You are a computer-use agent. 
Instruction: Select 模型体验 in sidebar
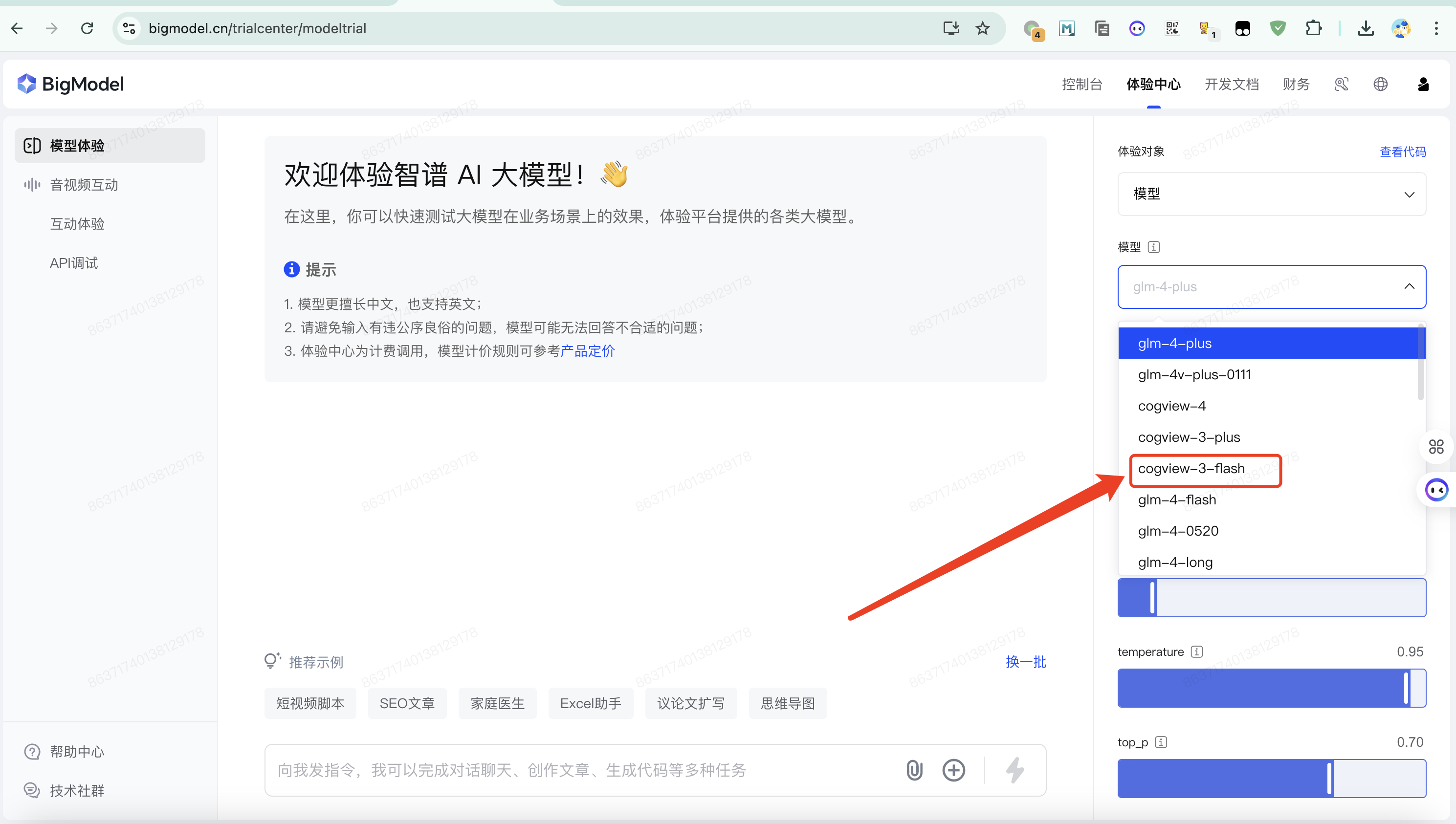(110, 146)
